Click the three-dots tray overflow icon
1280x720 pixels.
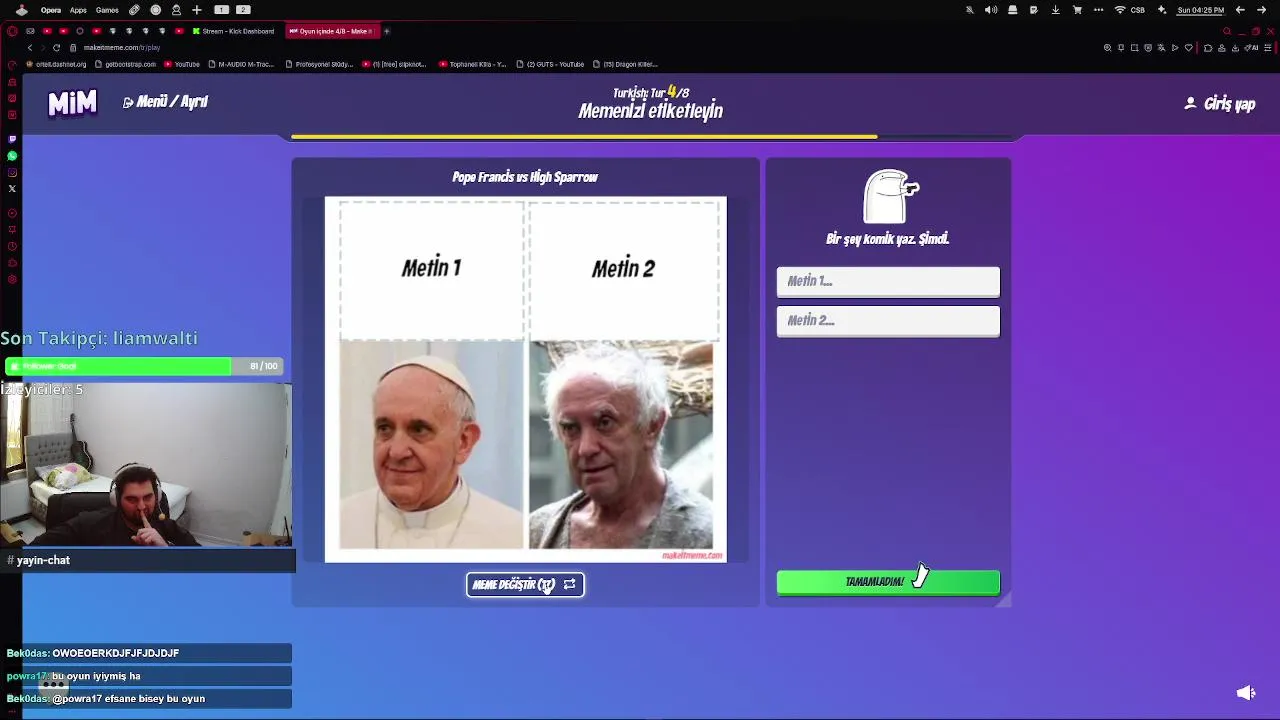1099,10
